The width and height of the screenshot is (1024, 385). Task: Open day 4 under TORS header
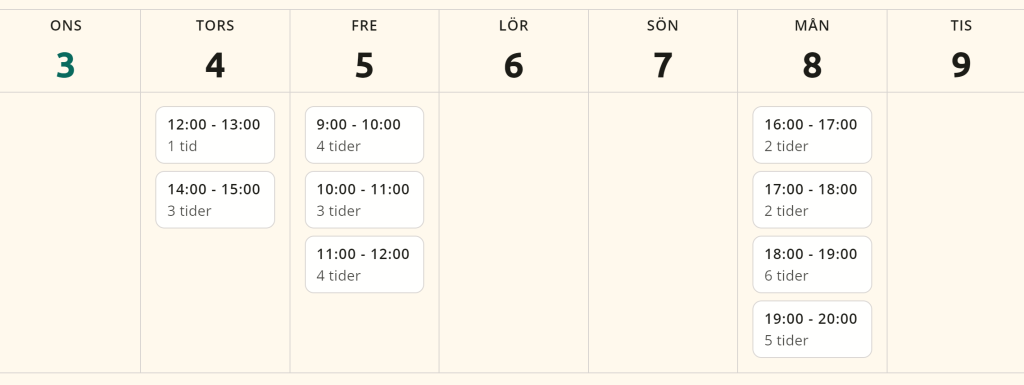click(215, 65)
